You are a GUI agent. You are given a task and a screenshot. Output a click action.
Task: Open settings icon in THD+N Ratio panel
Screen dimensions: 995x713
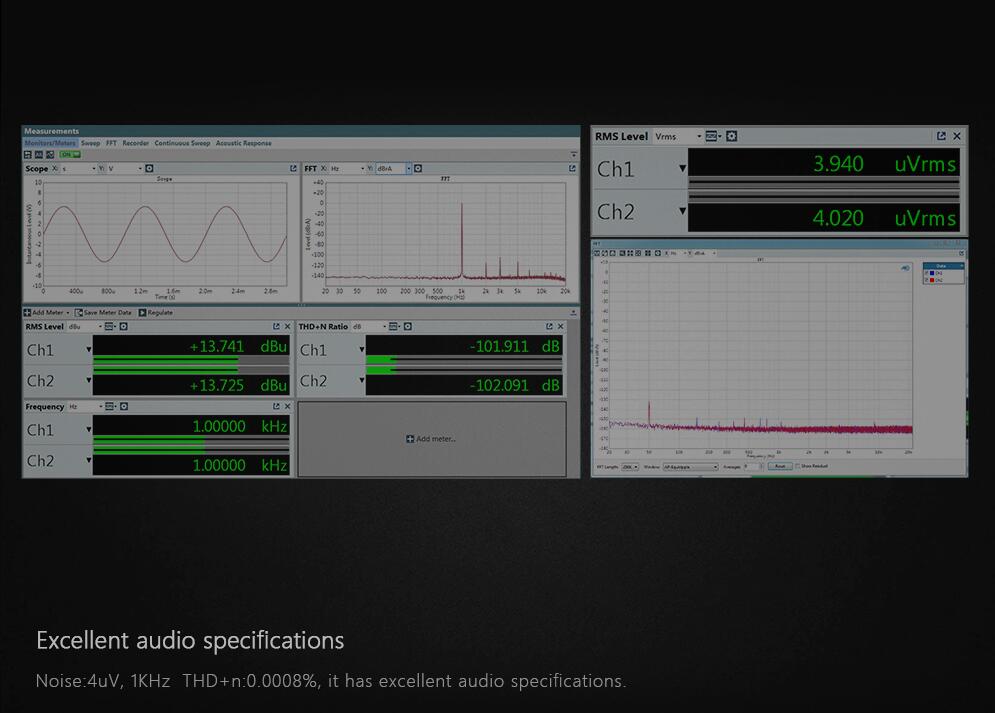coord(409,327)
